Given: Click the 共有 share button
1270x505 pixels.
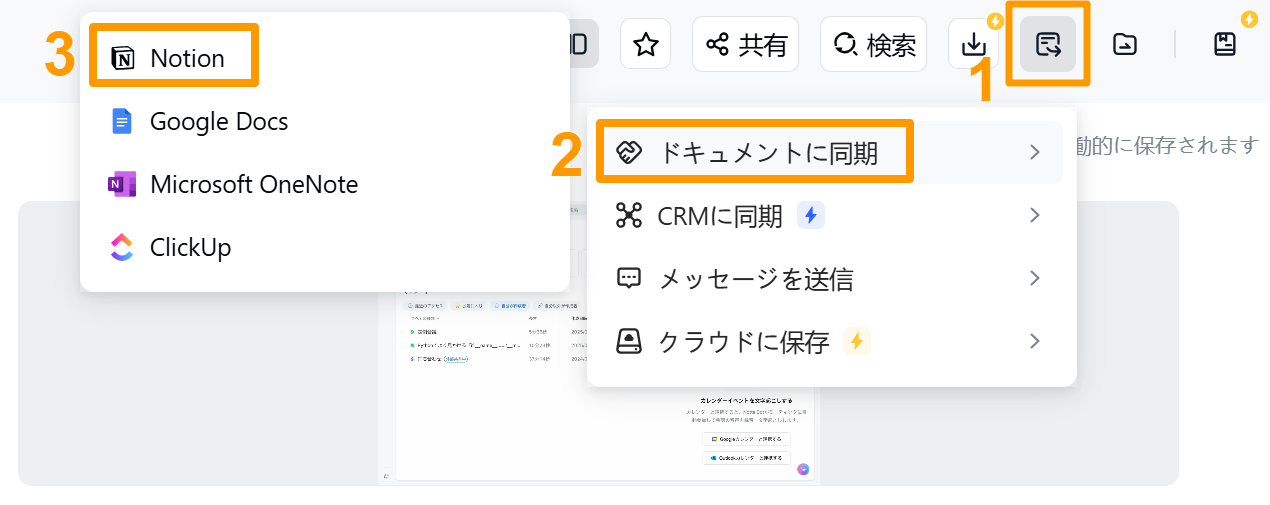Looking at the screenshot, I should click(745, 44).
